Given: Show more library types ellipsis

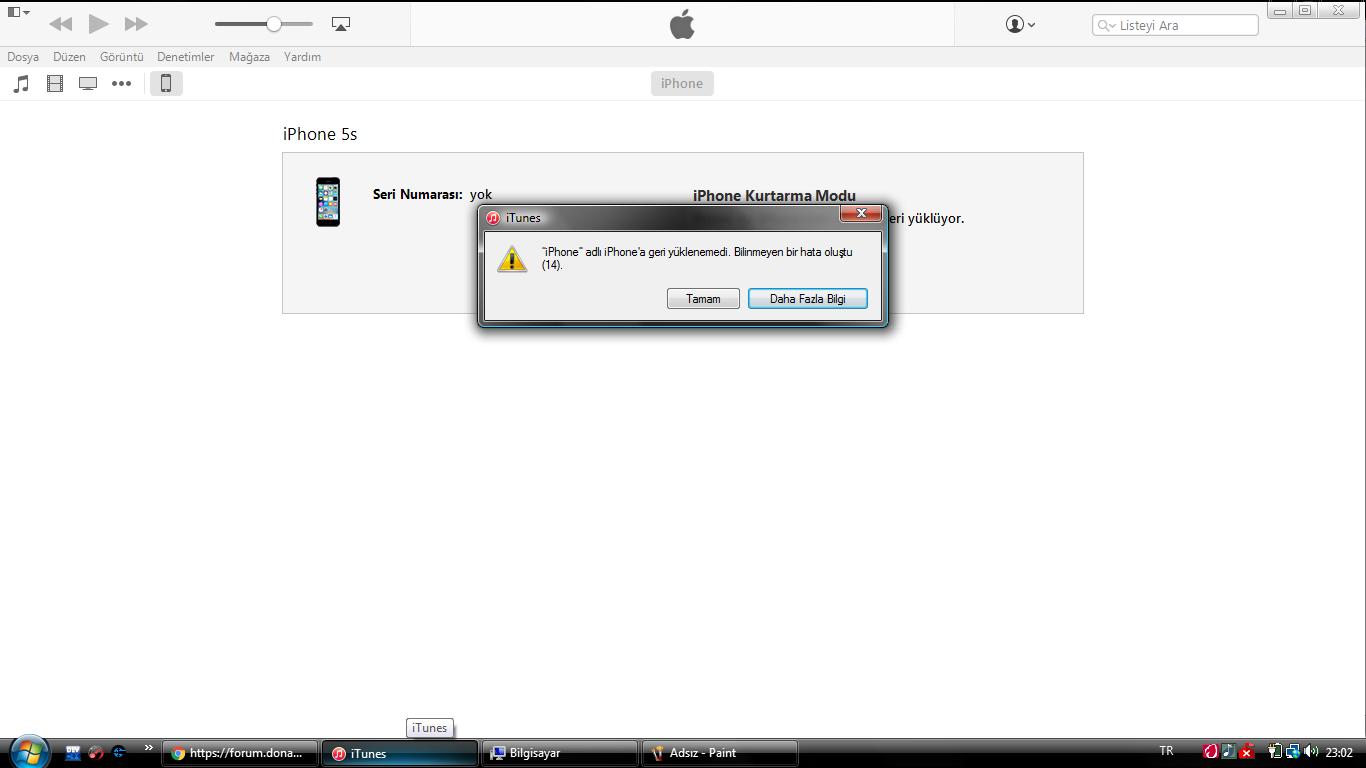Looking at the screenshot, I should point(121,84).
